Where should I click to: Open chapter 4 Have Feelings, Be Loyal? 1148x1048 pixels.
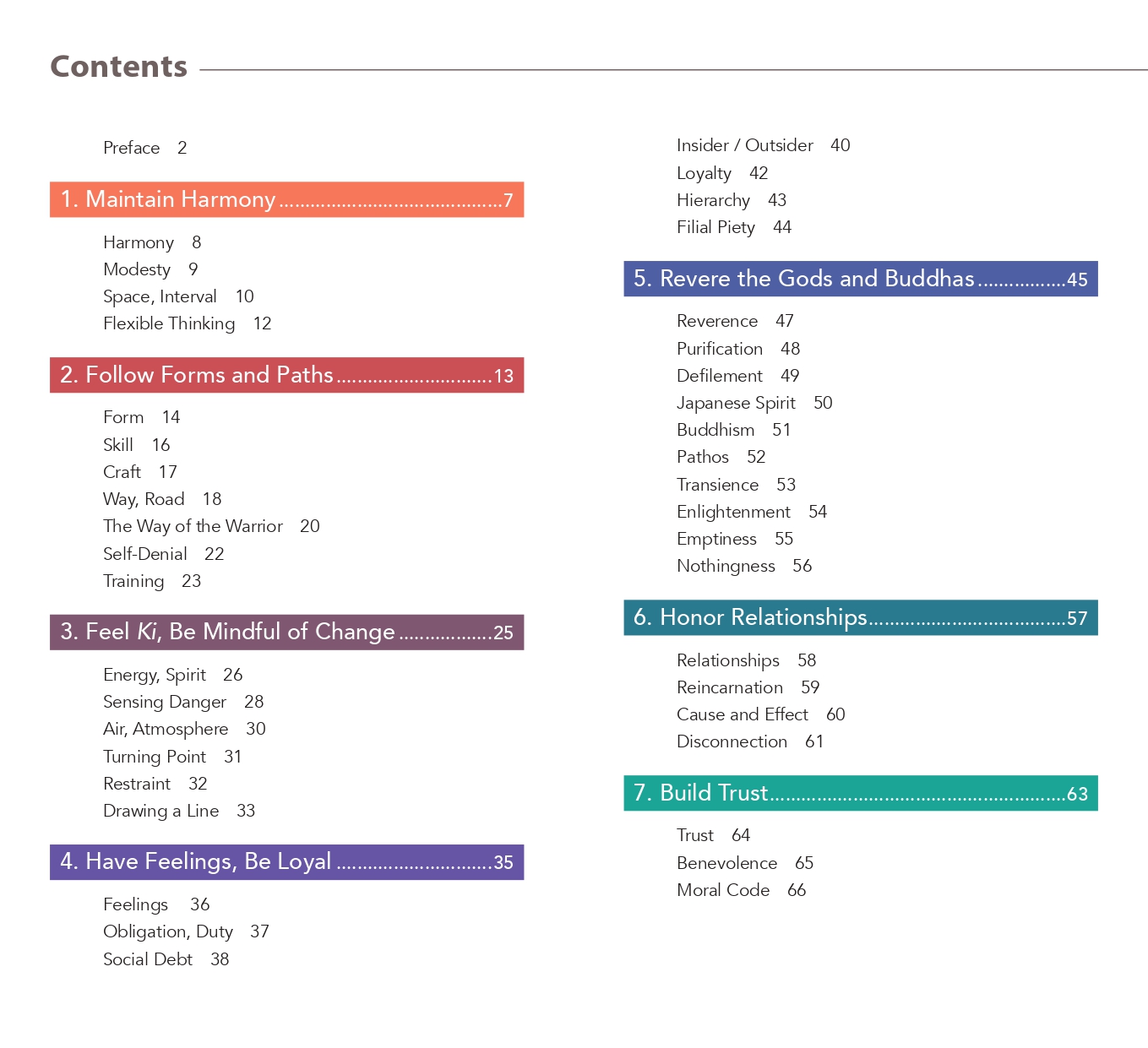point(286,861)
